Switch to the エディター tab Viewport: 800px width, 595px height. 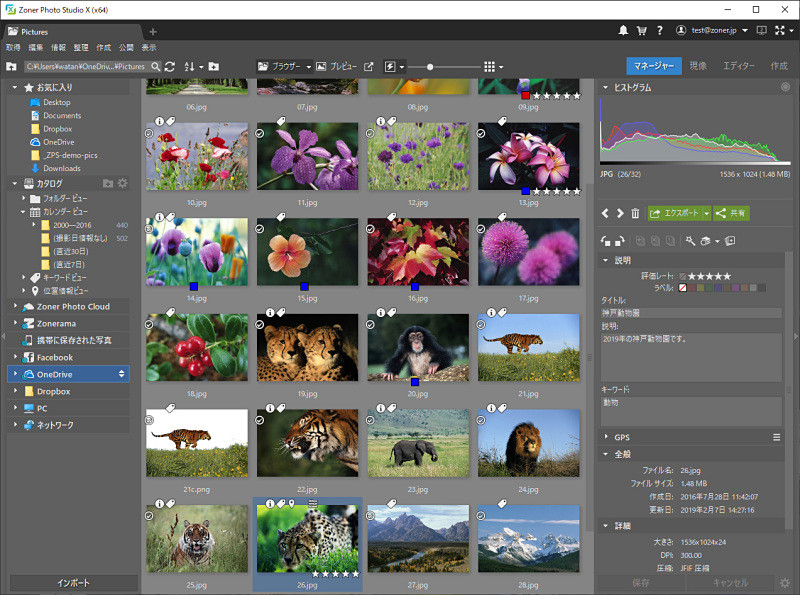coord(738,66)
